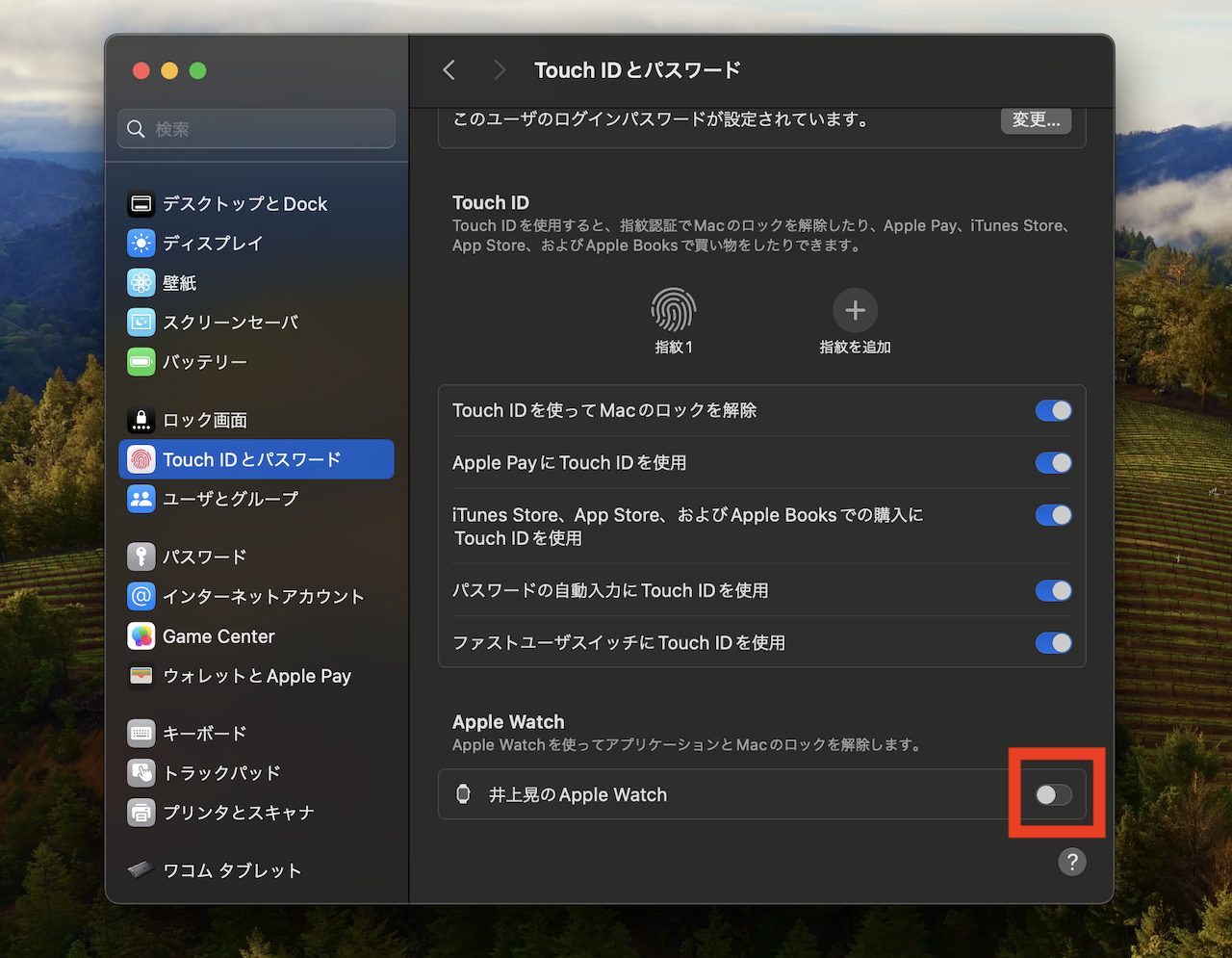1232x958 pixels.
Task: Click the fingerprint icon beside Touch IDとパスワード in sidebar
Action: 141,459
